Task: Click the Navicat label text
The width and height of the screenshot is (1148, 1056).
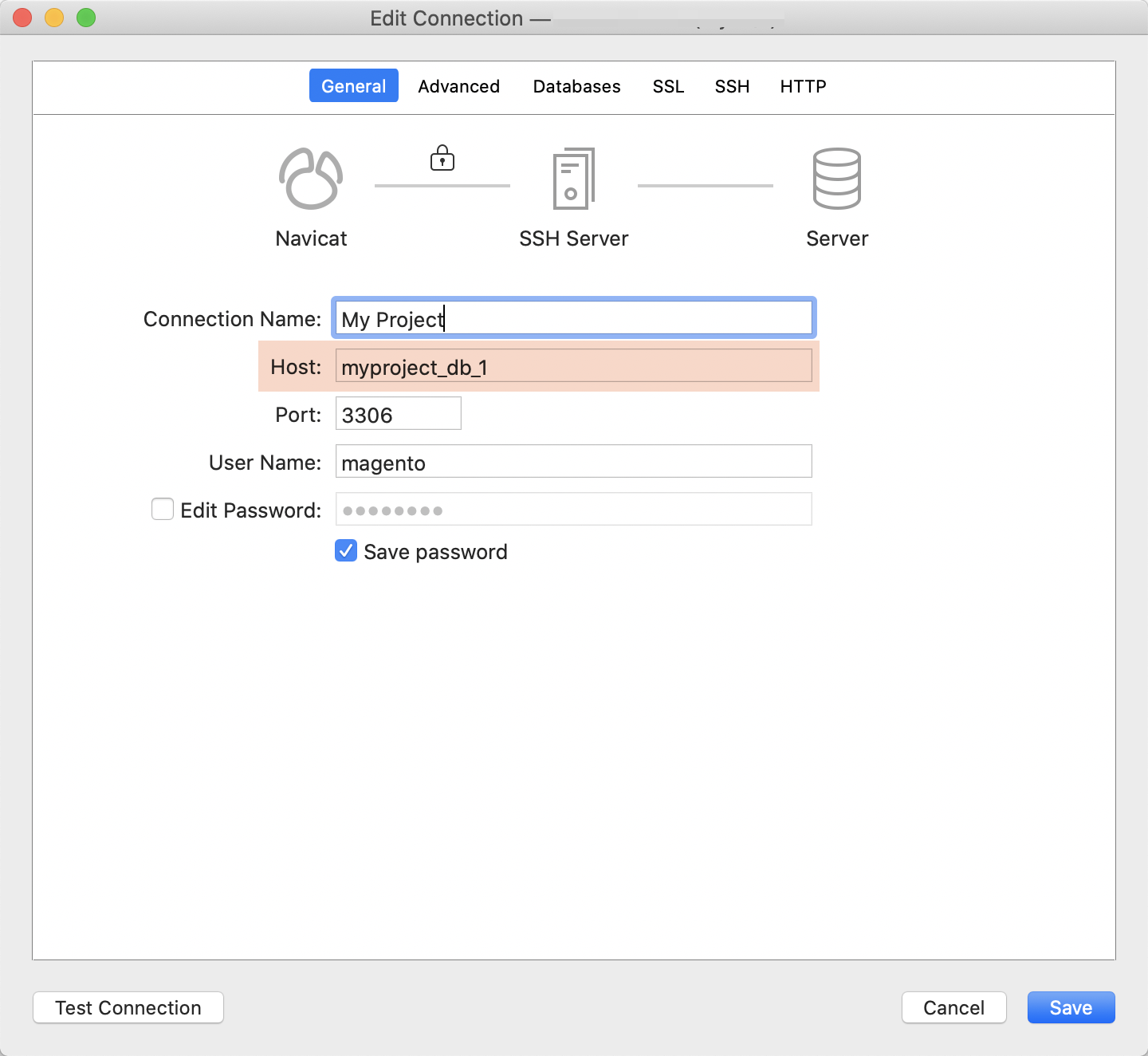Action: (x=311, y=238)
